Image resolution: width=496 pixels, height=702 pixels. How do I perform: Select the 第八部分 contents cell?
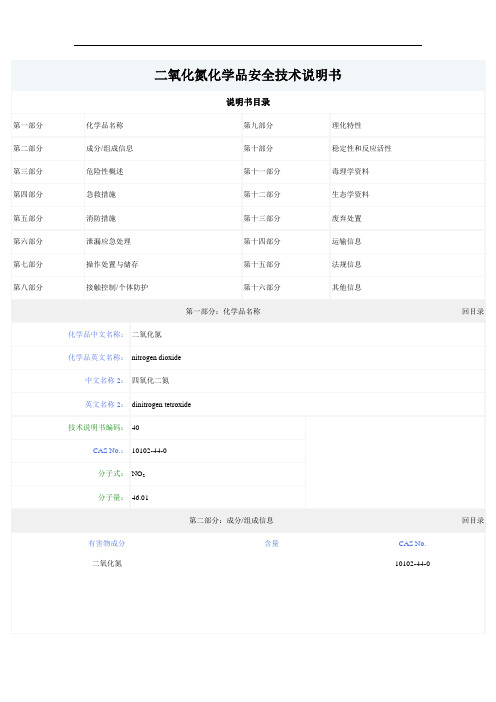tap(28, 287)
